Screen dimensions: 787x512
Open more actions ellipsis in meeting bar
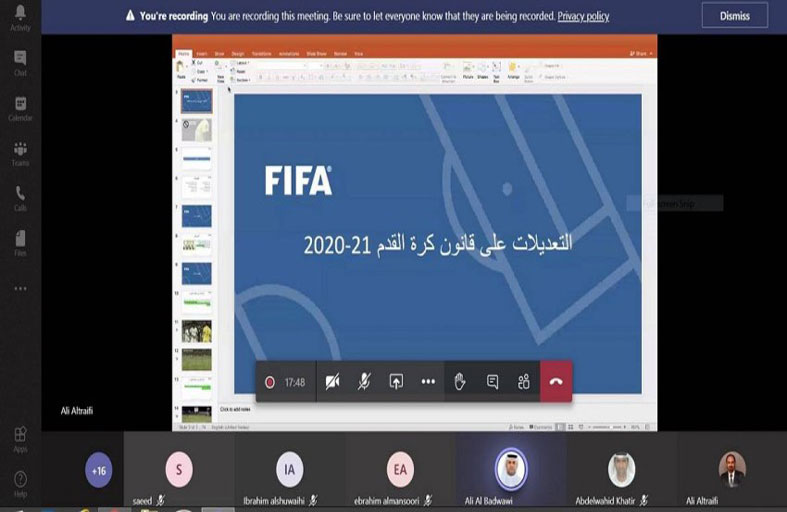[428, 382]
